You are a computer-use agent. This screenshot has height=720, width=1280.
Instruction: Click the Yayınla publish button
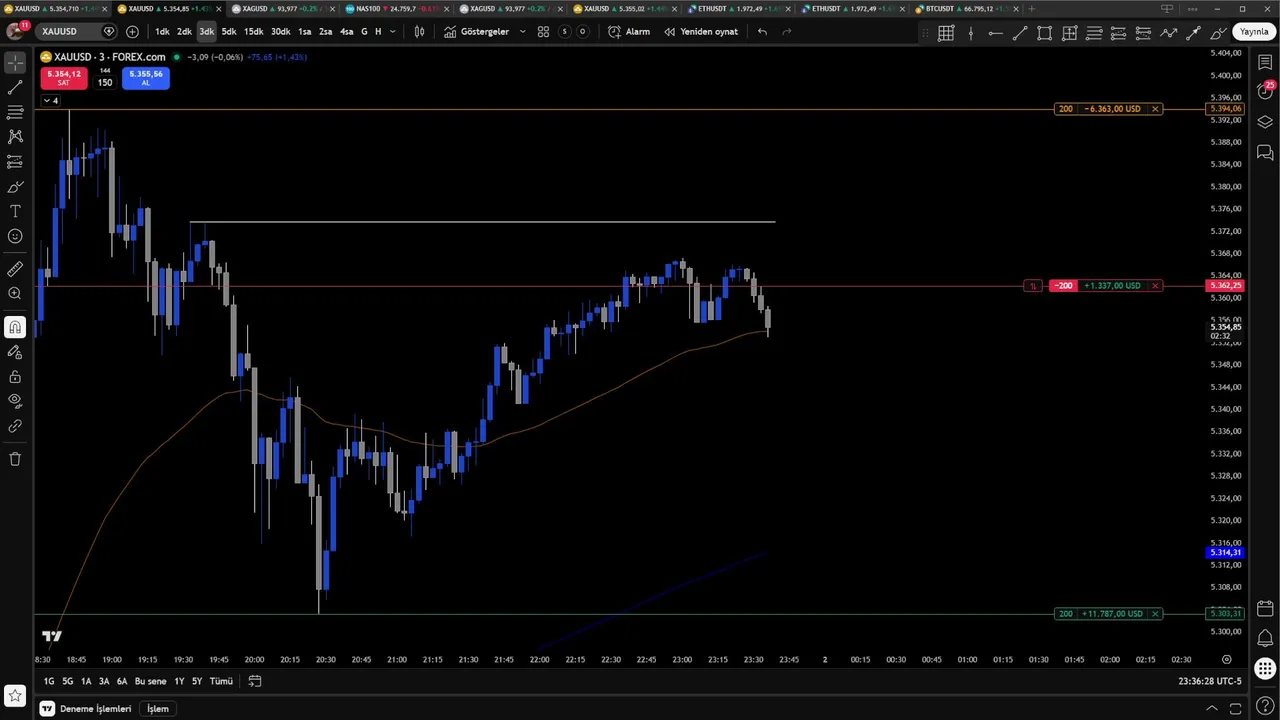pyautogui.click(x=1254, y=32)
